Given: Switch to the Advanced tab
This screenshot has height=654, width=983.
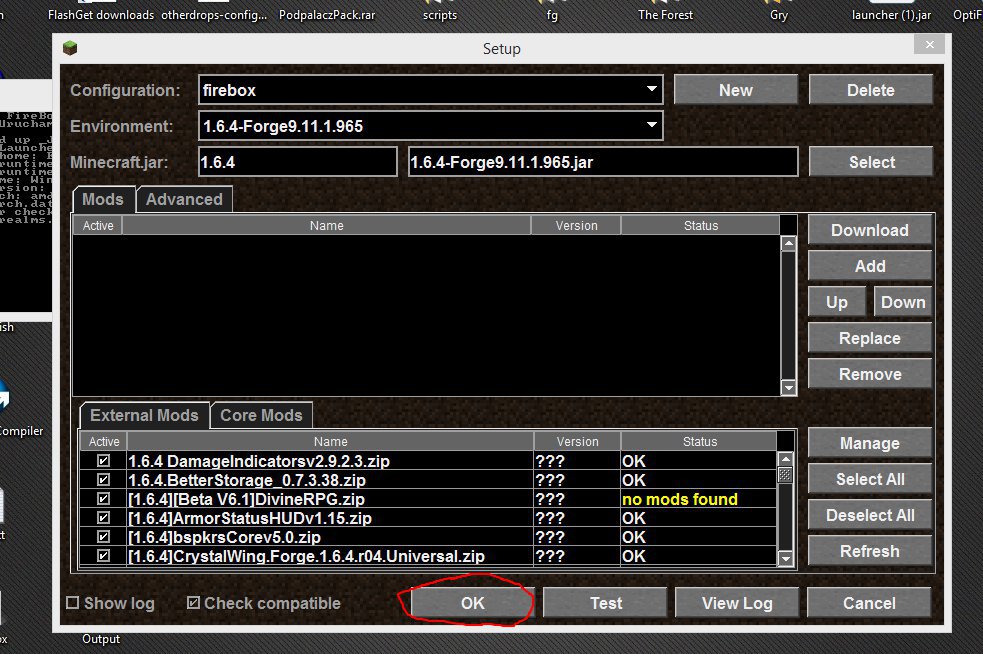Looking at the screenshot, I should [184, 199].
